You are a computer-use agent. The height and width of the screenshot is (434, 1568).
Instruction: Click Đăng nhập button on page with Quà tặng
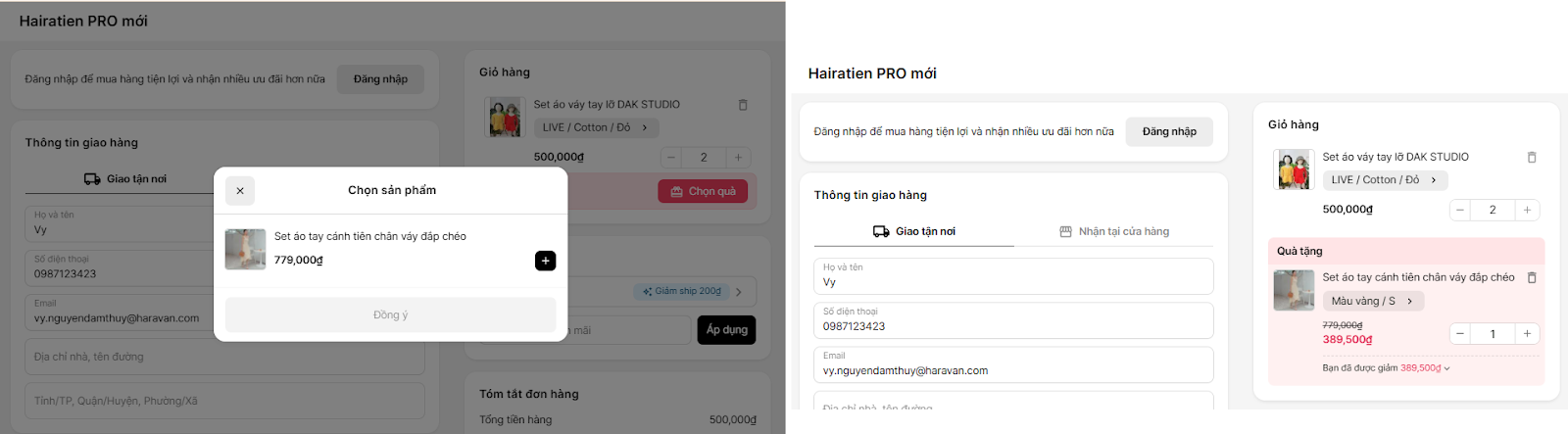point(1169,131)
